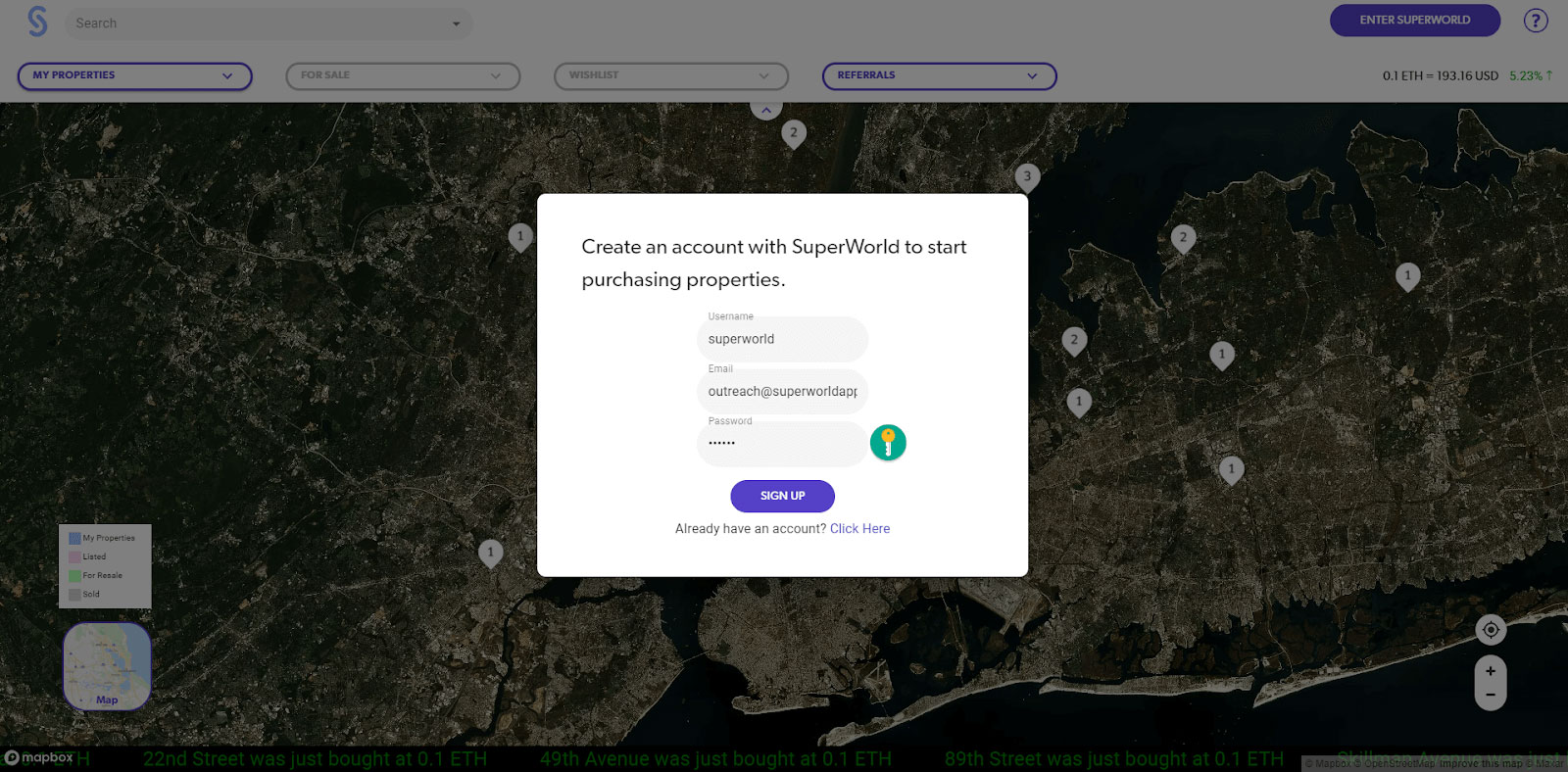Click the Mapbox logo
Screen dimensions: 1568x772
[39, 757]
